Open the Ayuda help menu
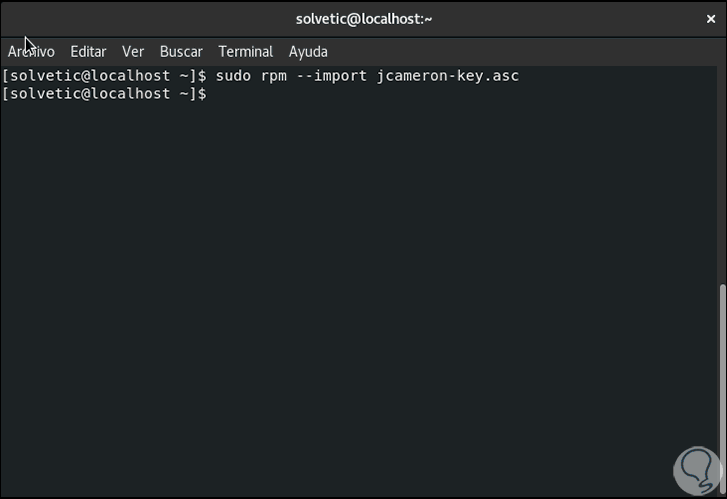Image resolution: width=727 pixels, height=499 pixels. pos(308,51)
